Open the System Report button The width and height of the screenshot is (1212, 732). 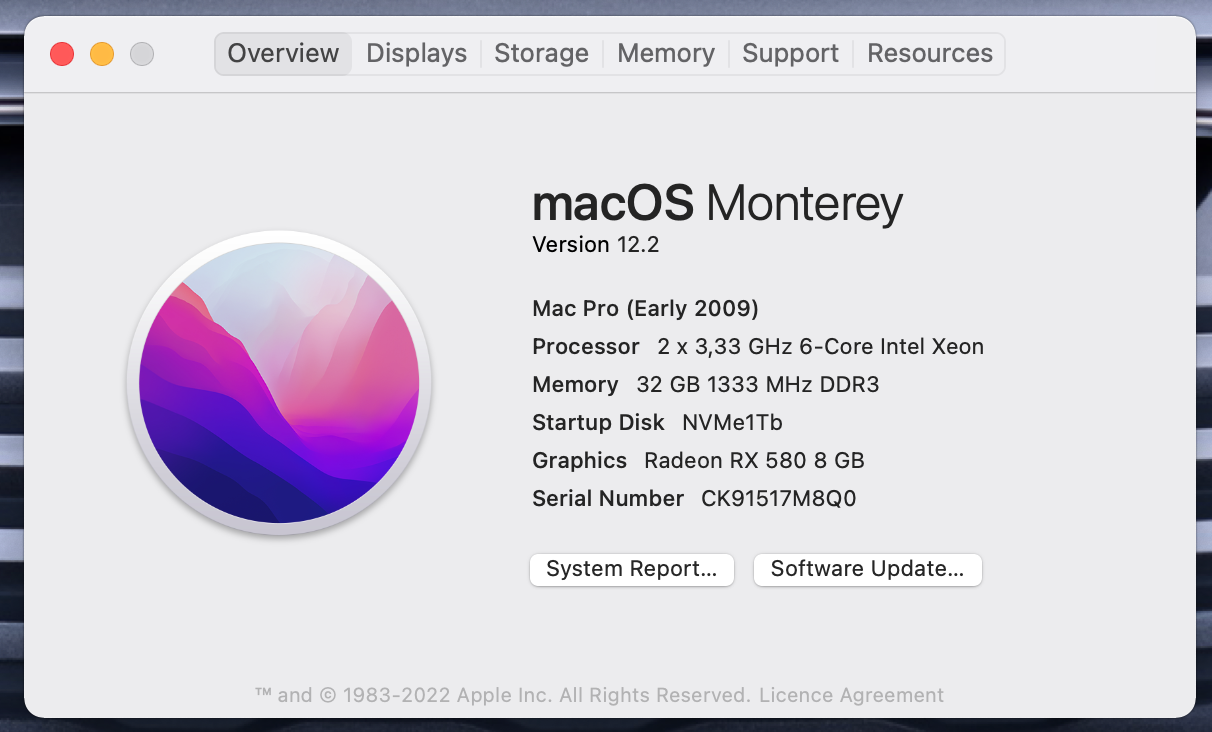pos(632,569)
